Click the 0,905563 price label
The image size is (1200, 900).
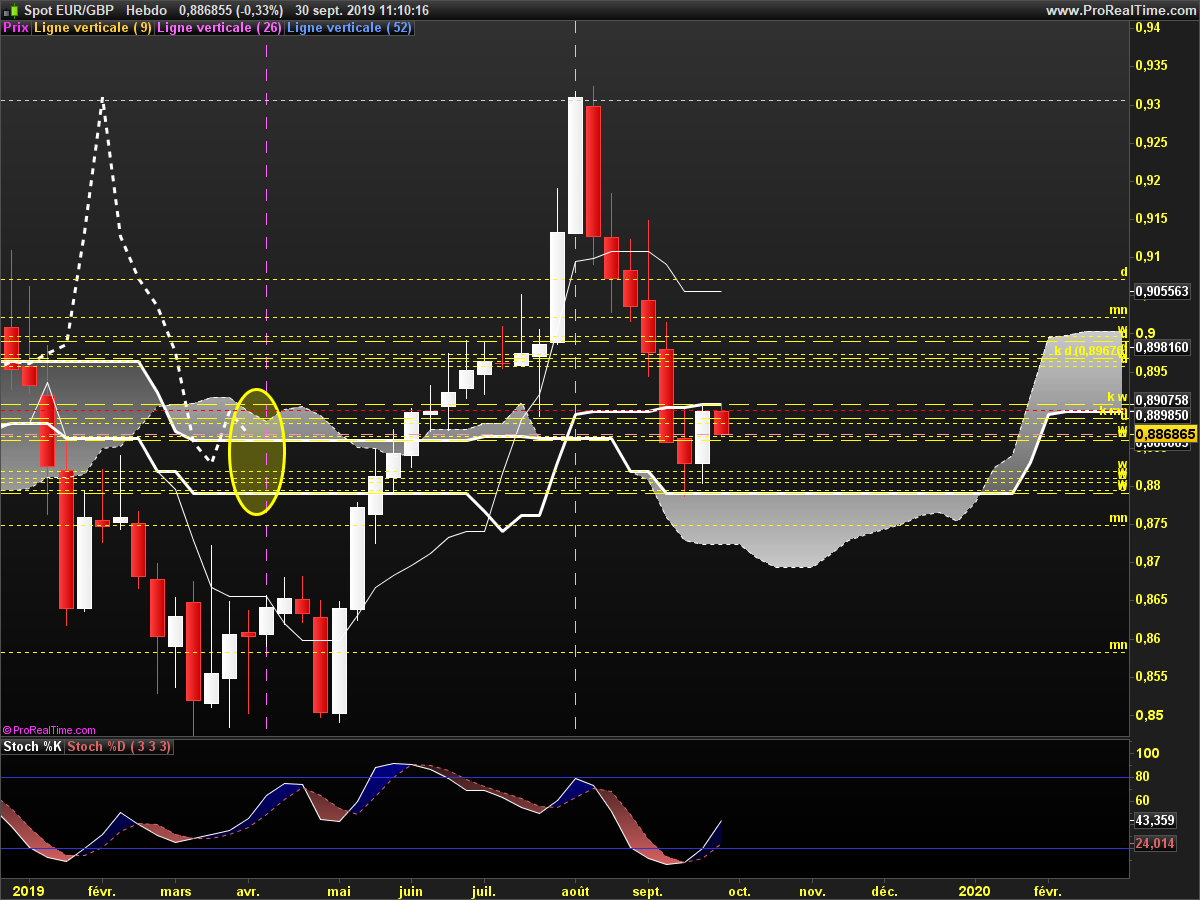coord(1162,292)
